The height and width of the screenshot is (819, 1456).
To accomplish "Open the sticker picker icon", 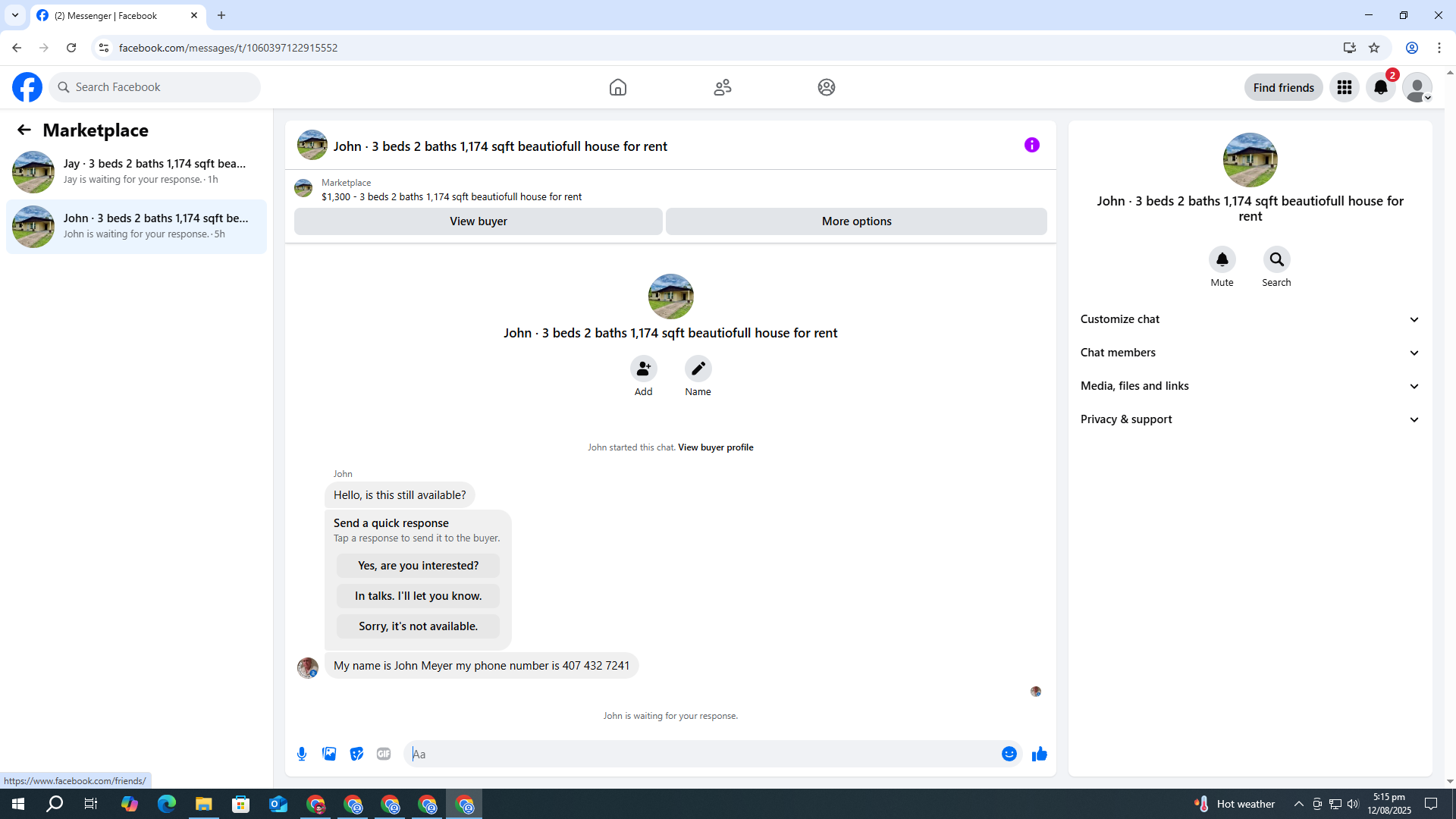I will (356, 754).
